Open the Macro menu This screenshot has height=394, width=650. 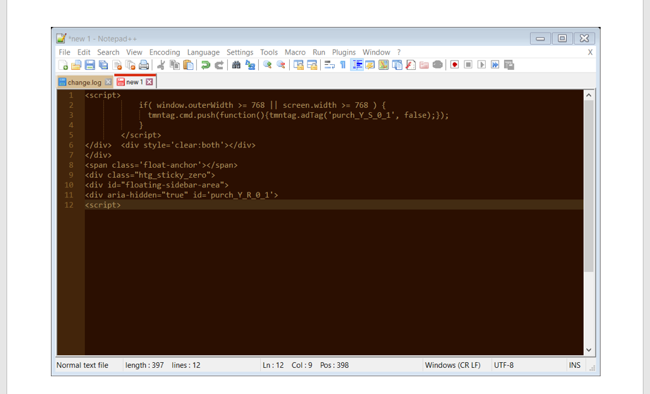pyautogui.click(x=295, y=52)
